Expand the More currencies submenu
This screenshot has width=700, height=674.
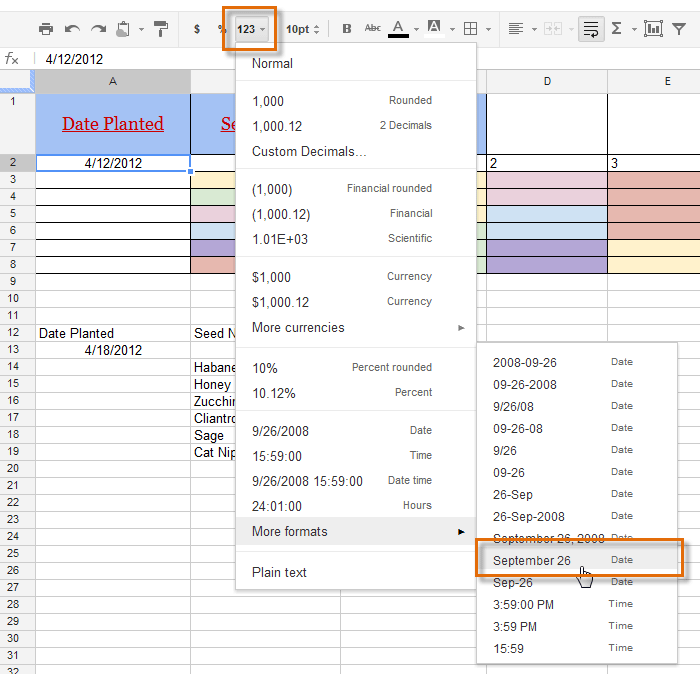coord(356,328)
